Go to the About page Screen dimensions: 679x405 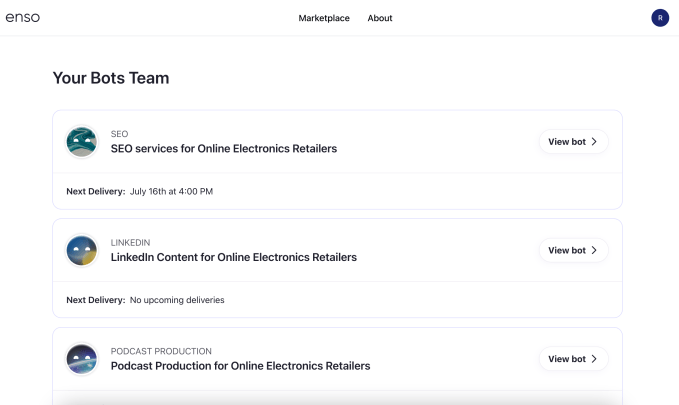pyautogui.click(x=380, y=18)
